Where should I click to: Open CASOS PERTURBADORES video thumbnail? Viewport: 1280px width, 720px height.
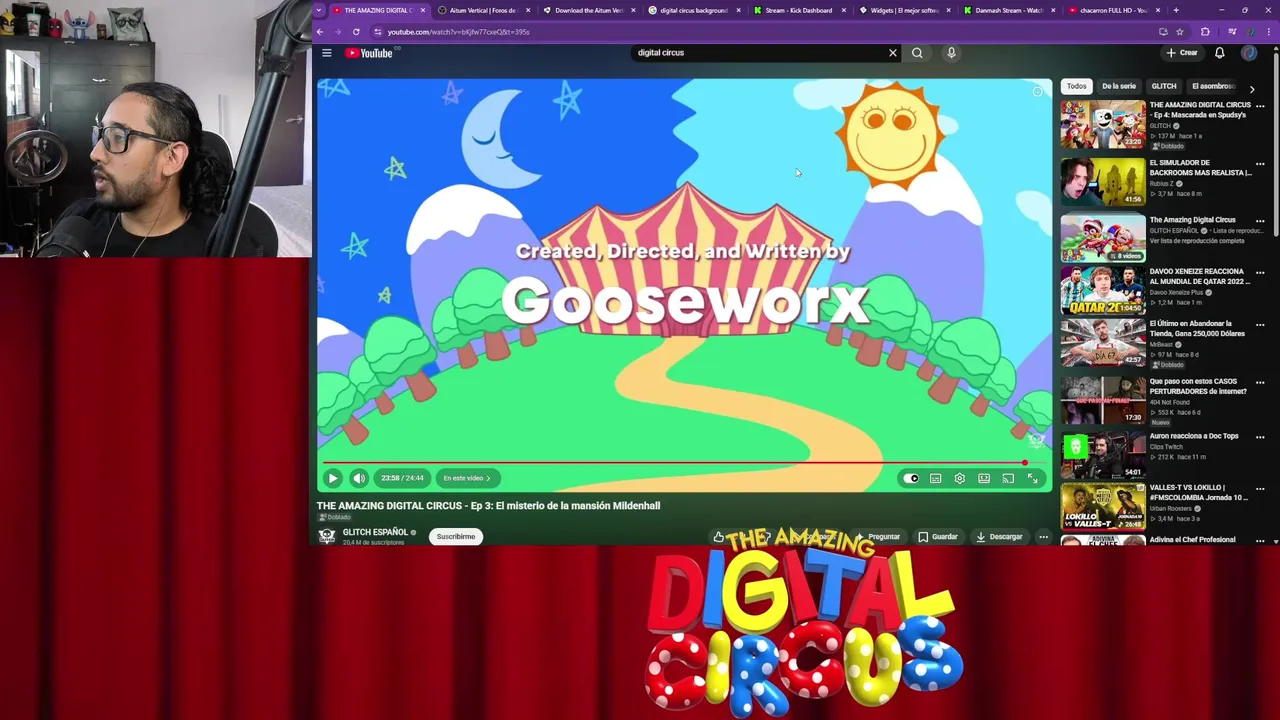(x=1103, y=399)
